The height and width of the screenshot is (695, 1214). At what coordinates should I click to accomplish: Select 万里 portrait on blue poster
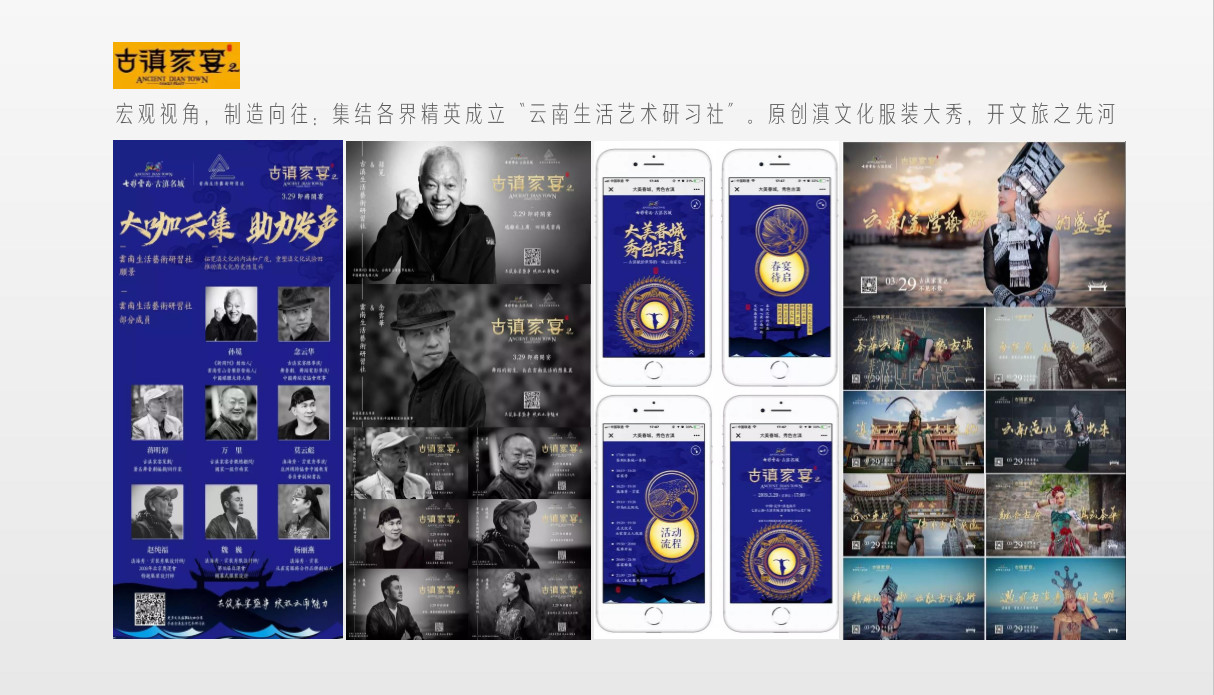(231, 412)
